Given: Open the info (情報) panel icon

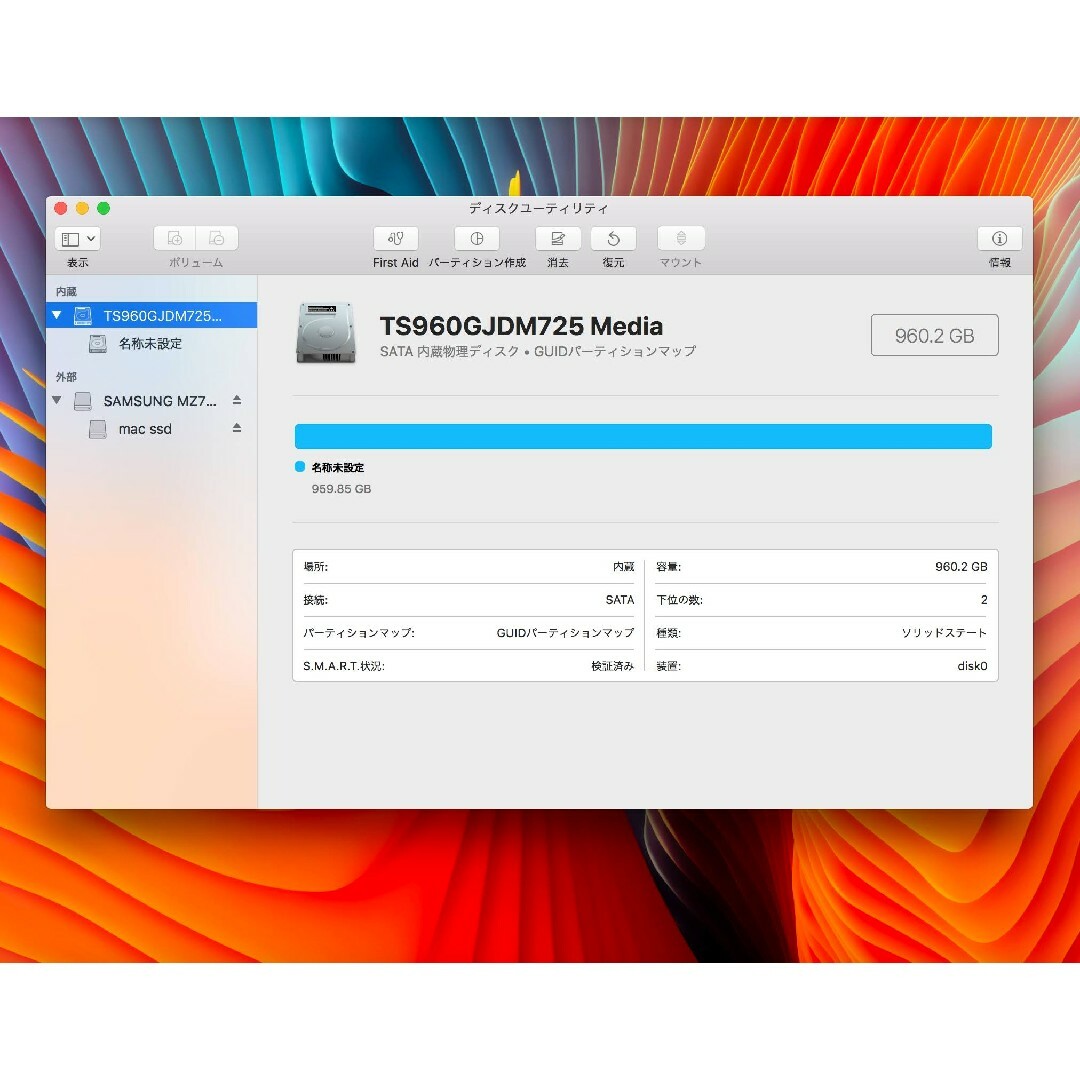Looking at the screenshot, I should point(999,239).
